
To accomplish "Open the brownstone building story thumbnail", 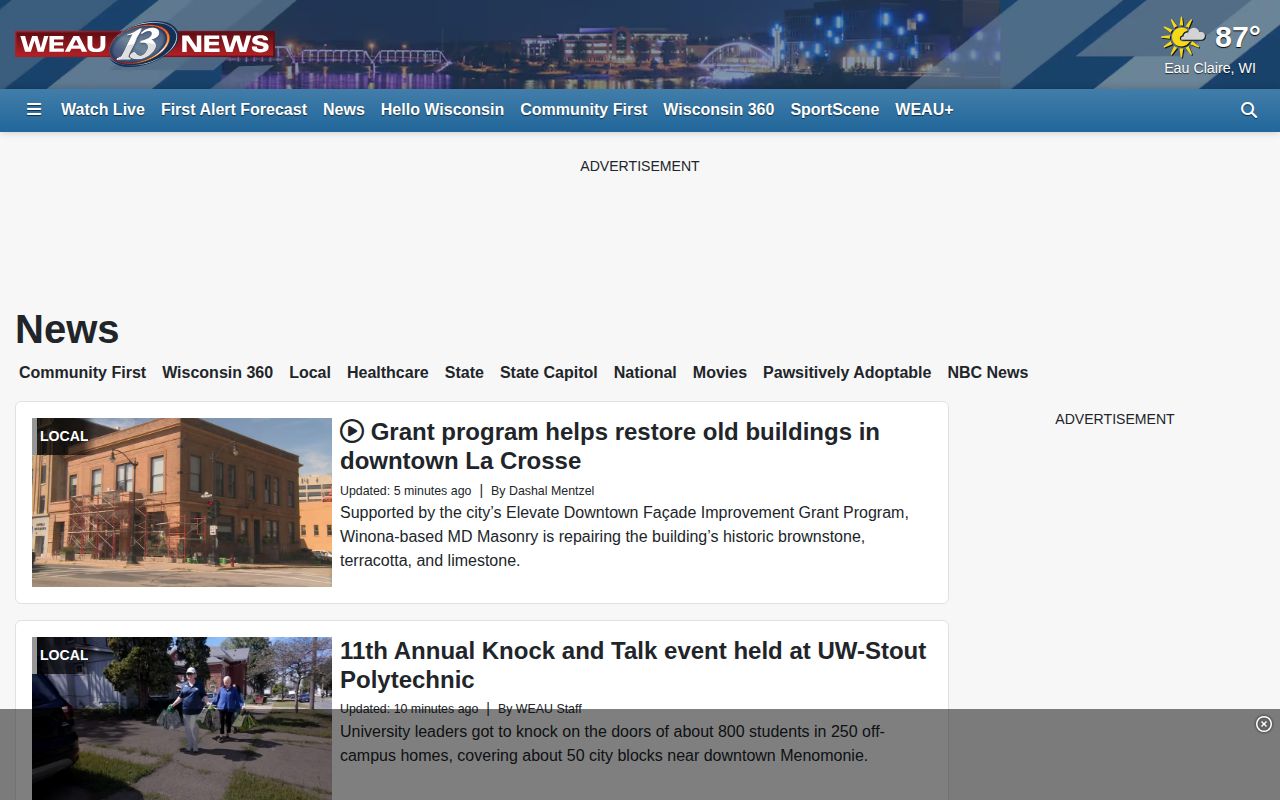I will pyautogui.click(x=182, y=502).
